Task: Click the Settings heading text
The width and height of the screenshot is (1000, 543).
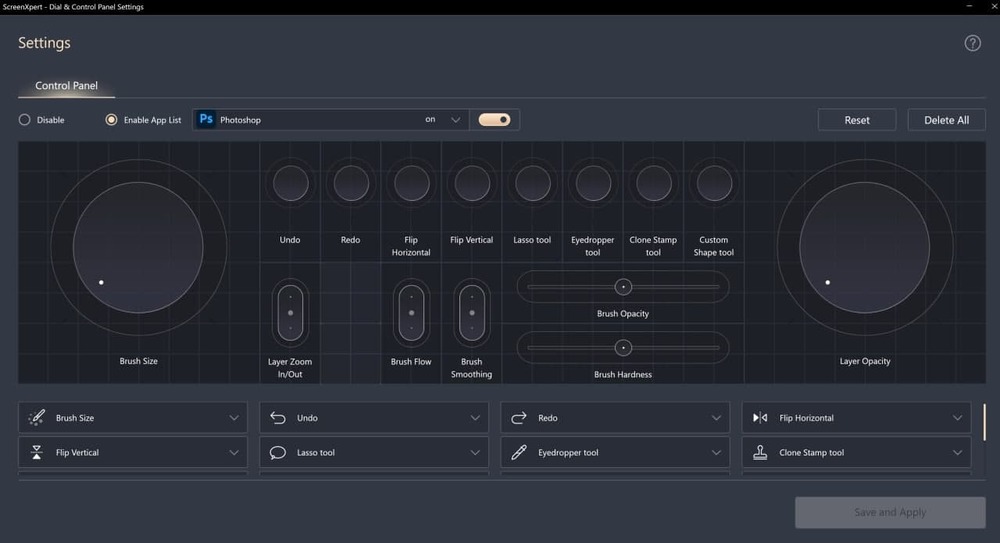Action: click(44, 43)
